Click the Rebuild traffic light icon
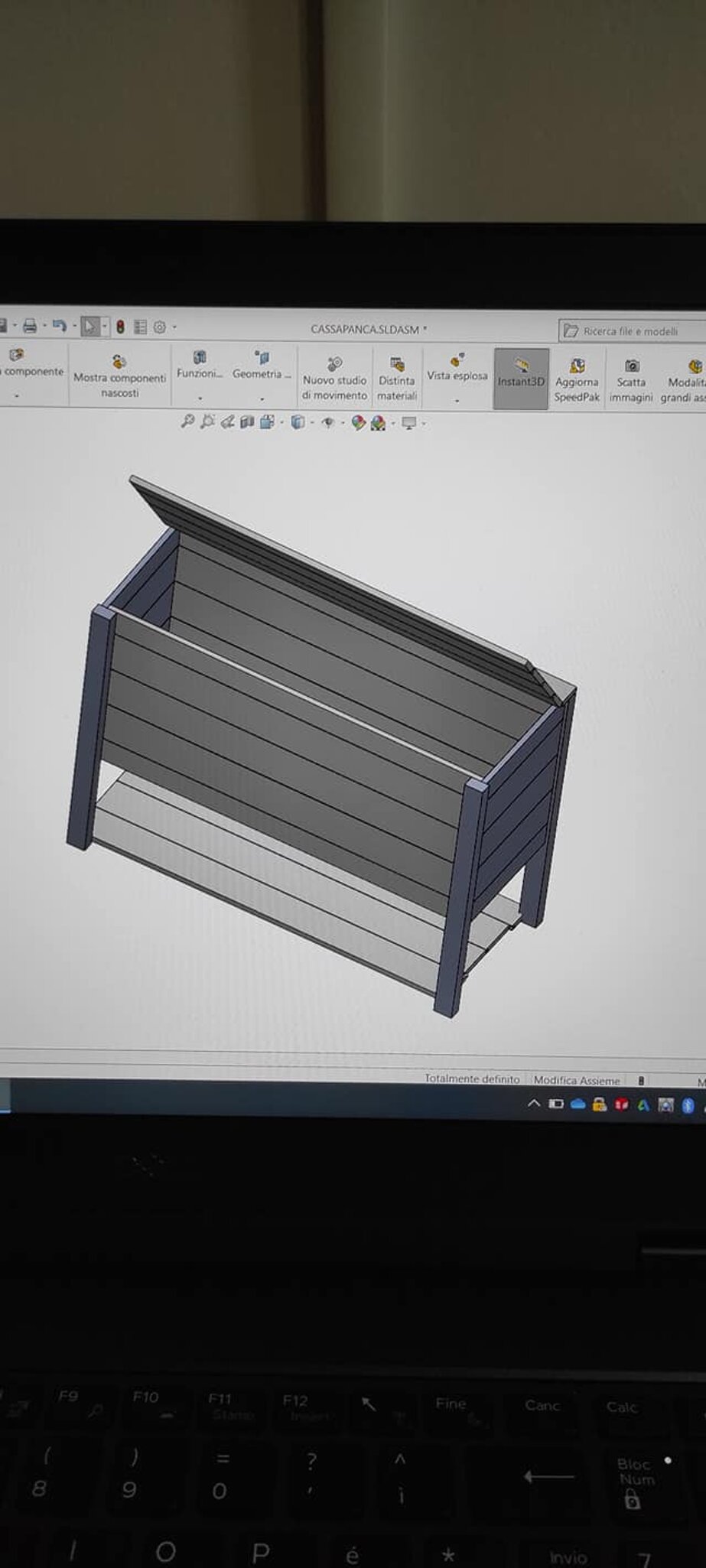 click(x=120, y=327)
